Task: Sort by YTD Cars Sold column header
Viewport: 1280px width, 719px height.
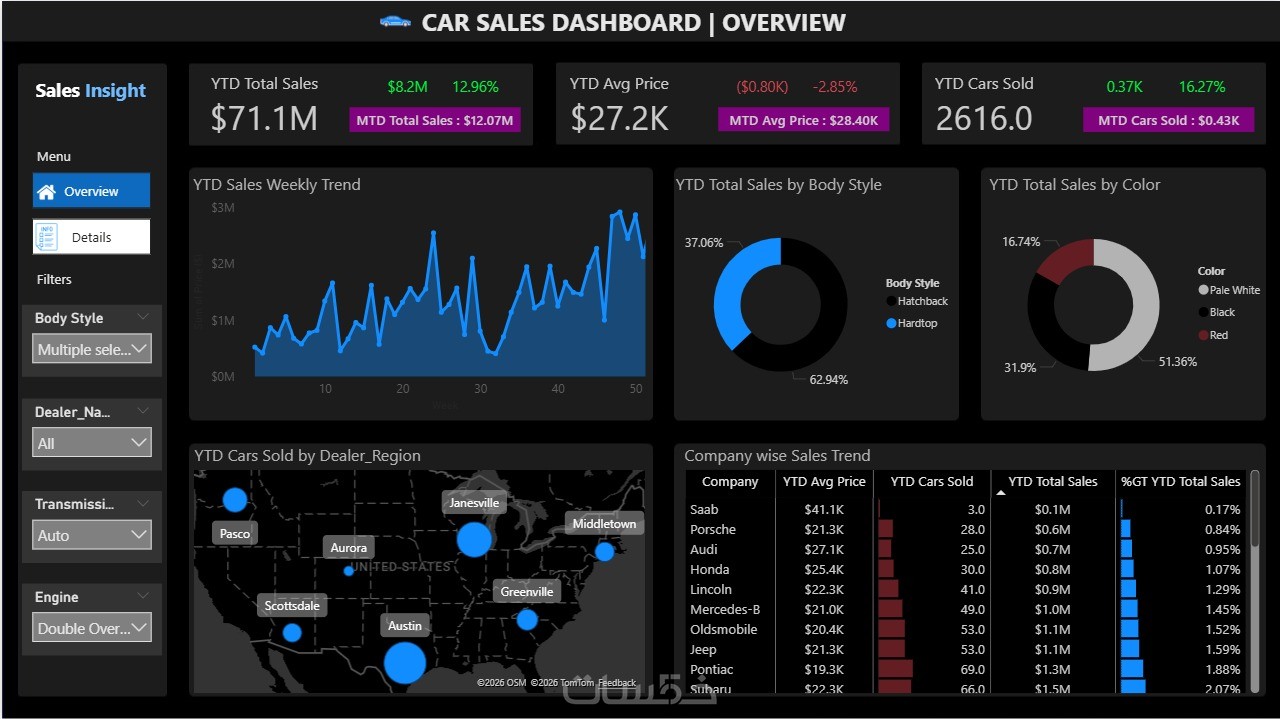Action: (x=931, y=481)
